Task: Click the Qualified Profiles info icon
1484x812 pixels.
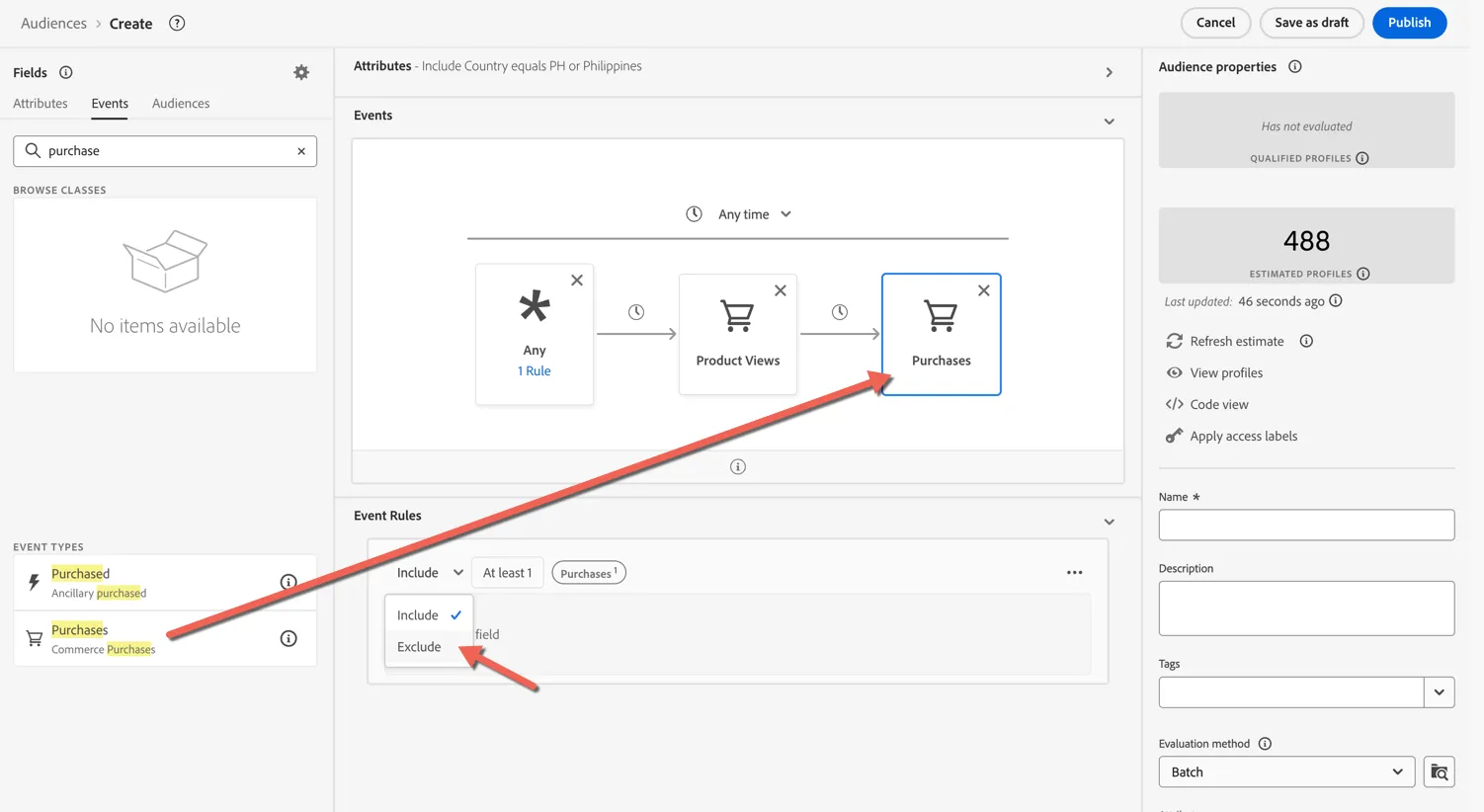Action: (x=1362, y=158)
